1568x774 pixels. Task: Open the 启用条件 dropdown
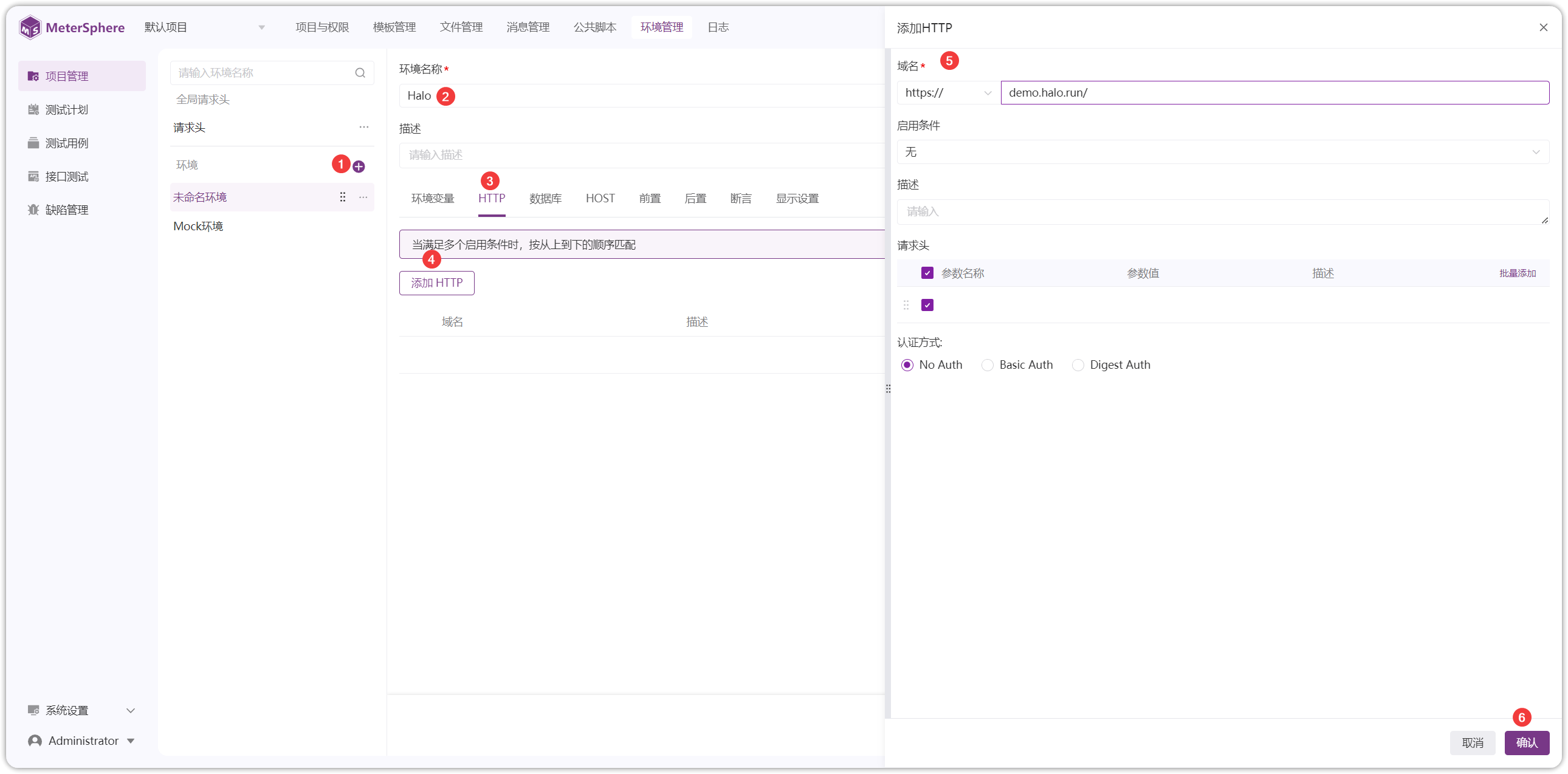tap(1223, 152)
